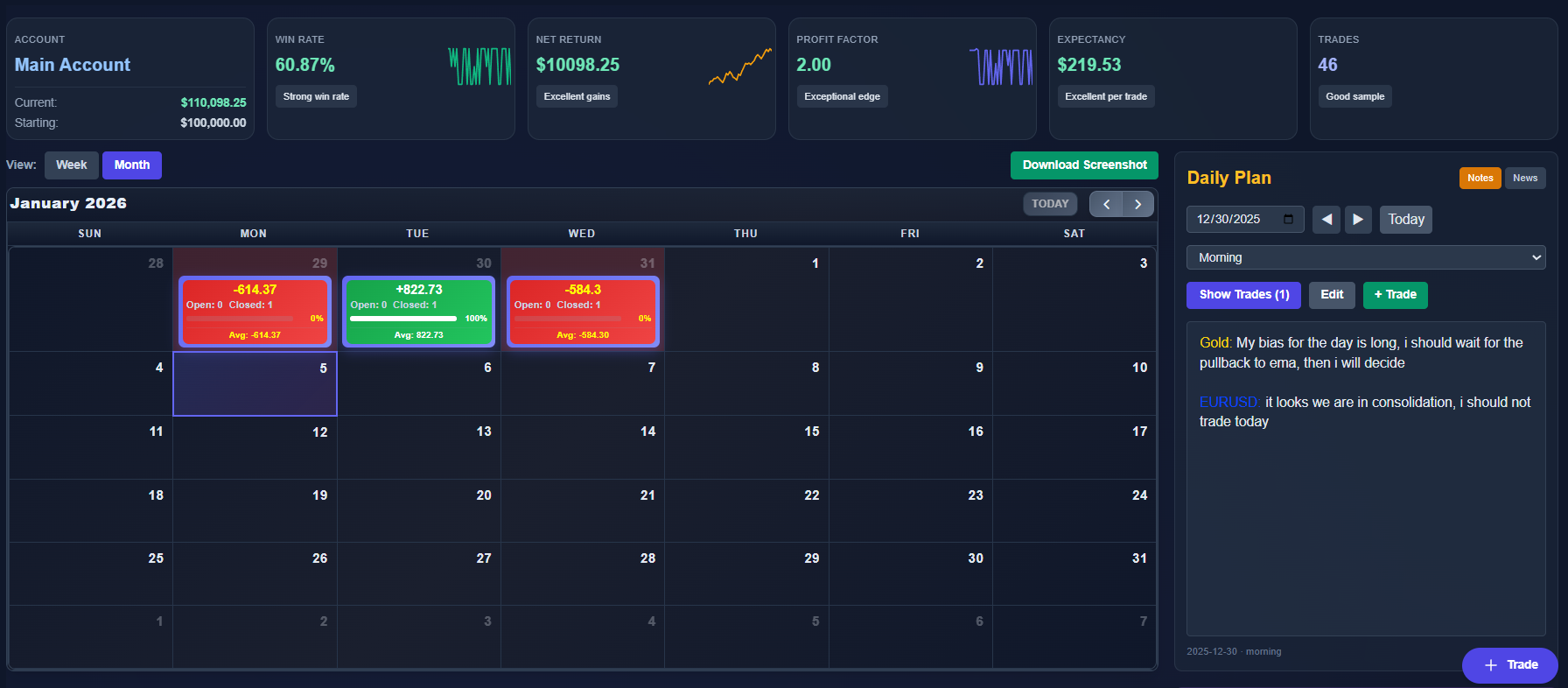Click the WED column header
1568x688 pixels.
[x=582, y=234]
